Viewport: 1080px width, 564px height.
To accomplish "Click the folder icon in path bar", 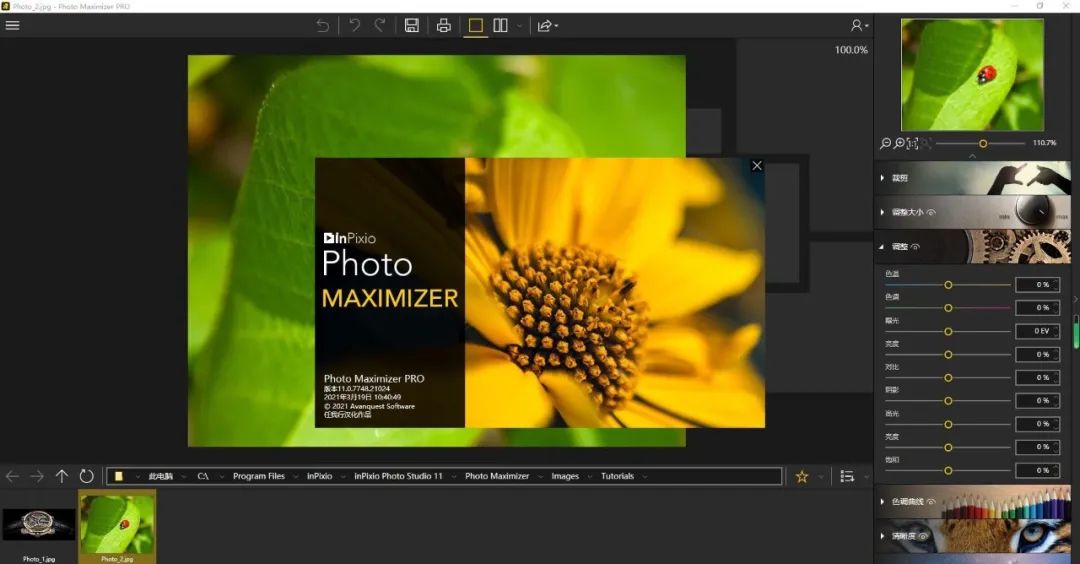I will point(118,476).
